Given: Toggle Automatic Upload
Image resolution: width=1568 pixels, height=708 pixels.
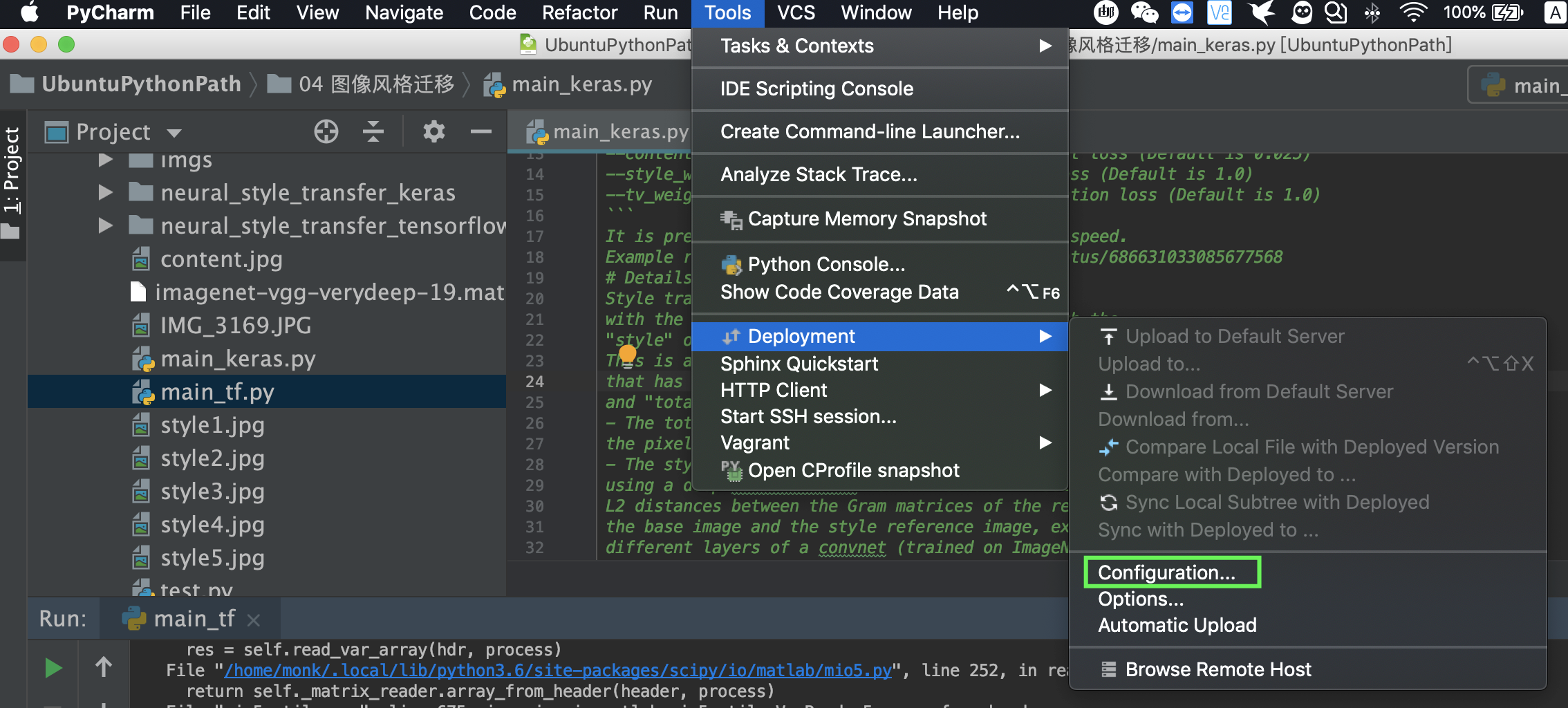Looking at the screenshot, I should pyautogui.click(x=1177, y=625).
